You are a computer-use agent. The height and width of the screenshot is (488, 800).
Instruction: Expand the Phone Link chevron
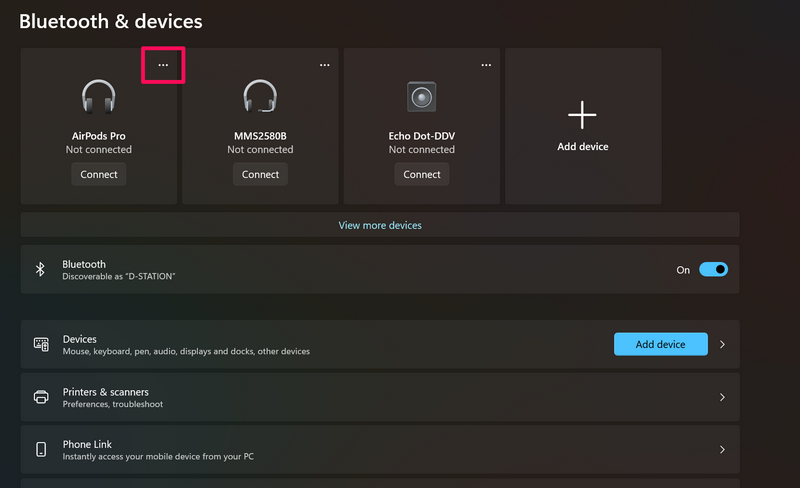click(x=722, y=450)
